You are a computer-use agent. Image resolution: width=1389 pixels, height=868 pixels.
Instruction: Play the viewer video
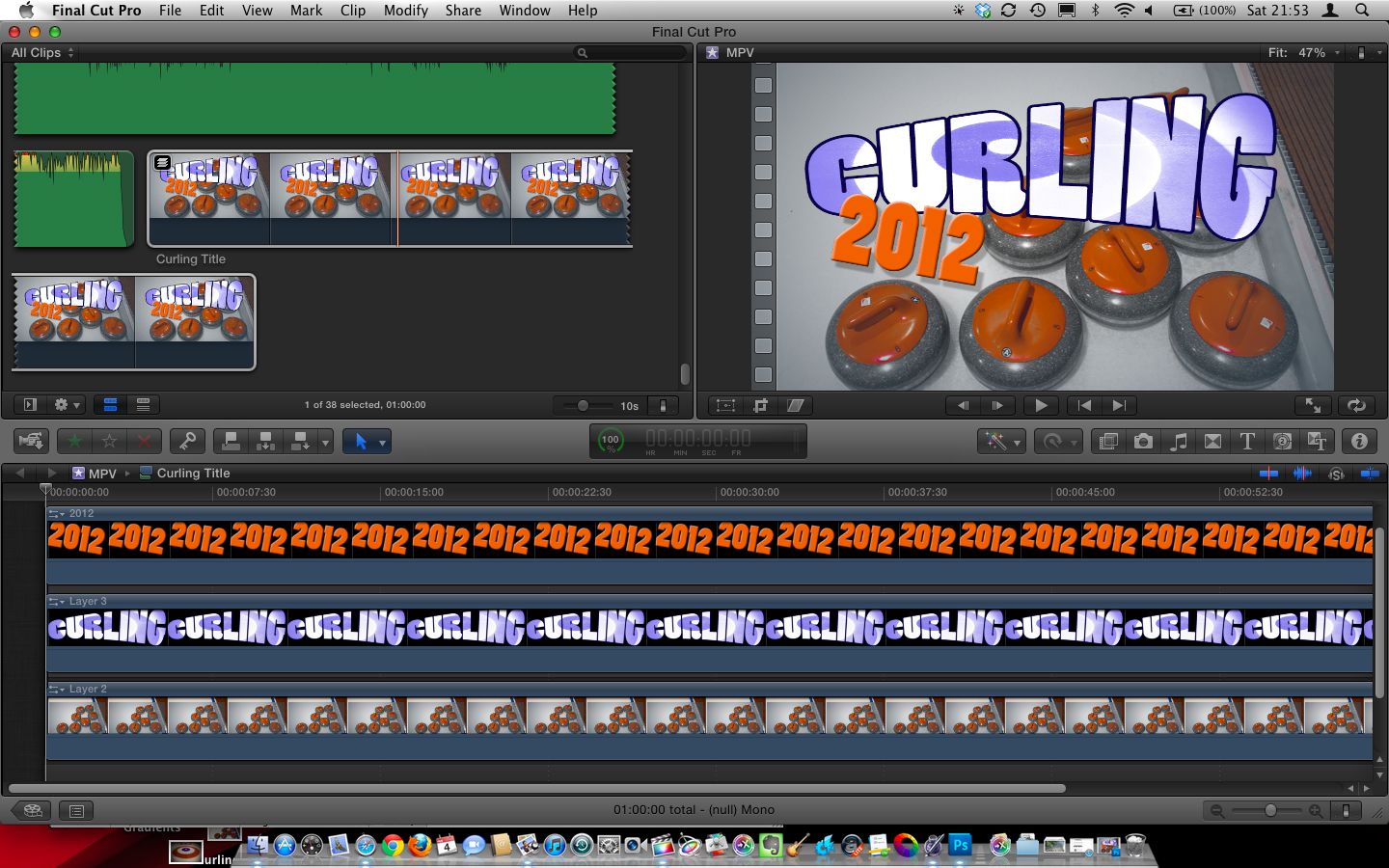[x=1041, y=406]
